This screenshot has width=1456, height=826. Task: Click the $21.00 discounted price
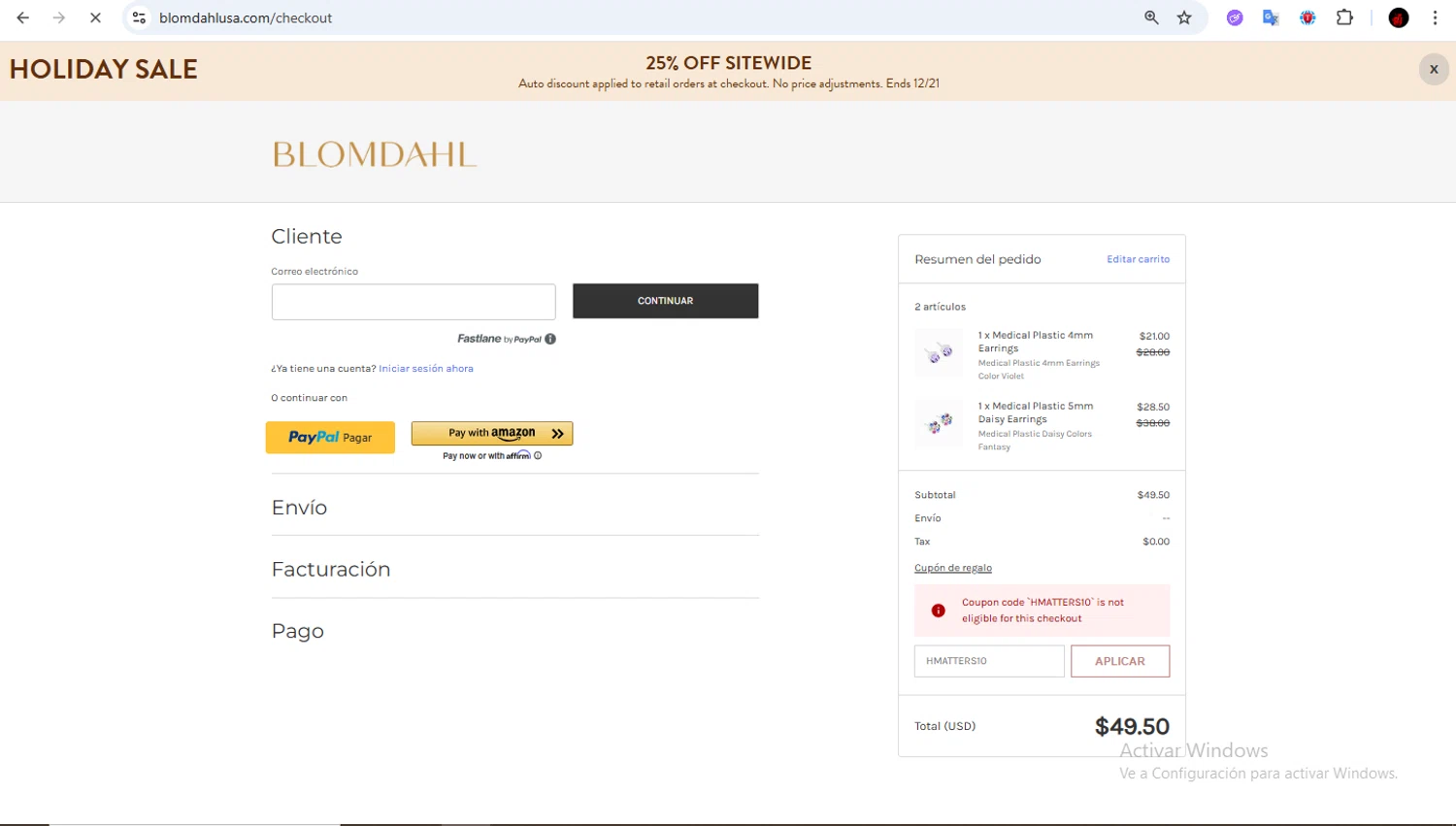[1154, 336]
